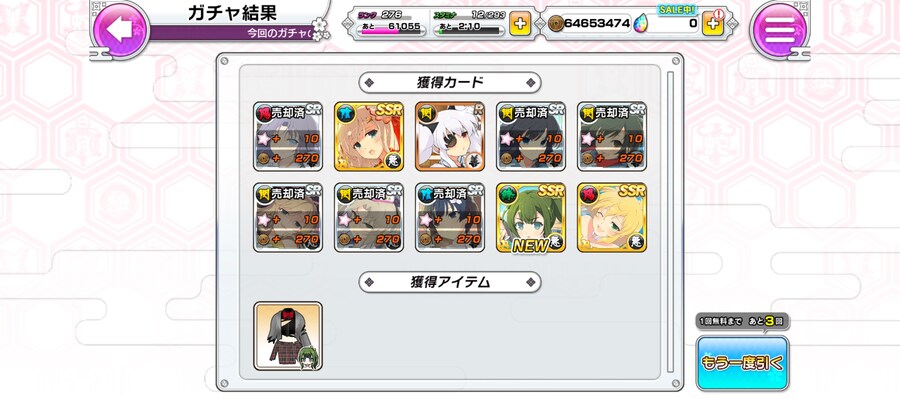Add stamina with the yellow plus
The height and width of the screenshot is (405, 900).
pyautogui.click(x=519, y=24)
